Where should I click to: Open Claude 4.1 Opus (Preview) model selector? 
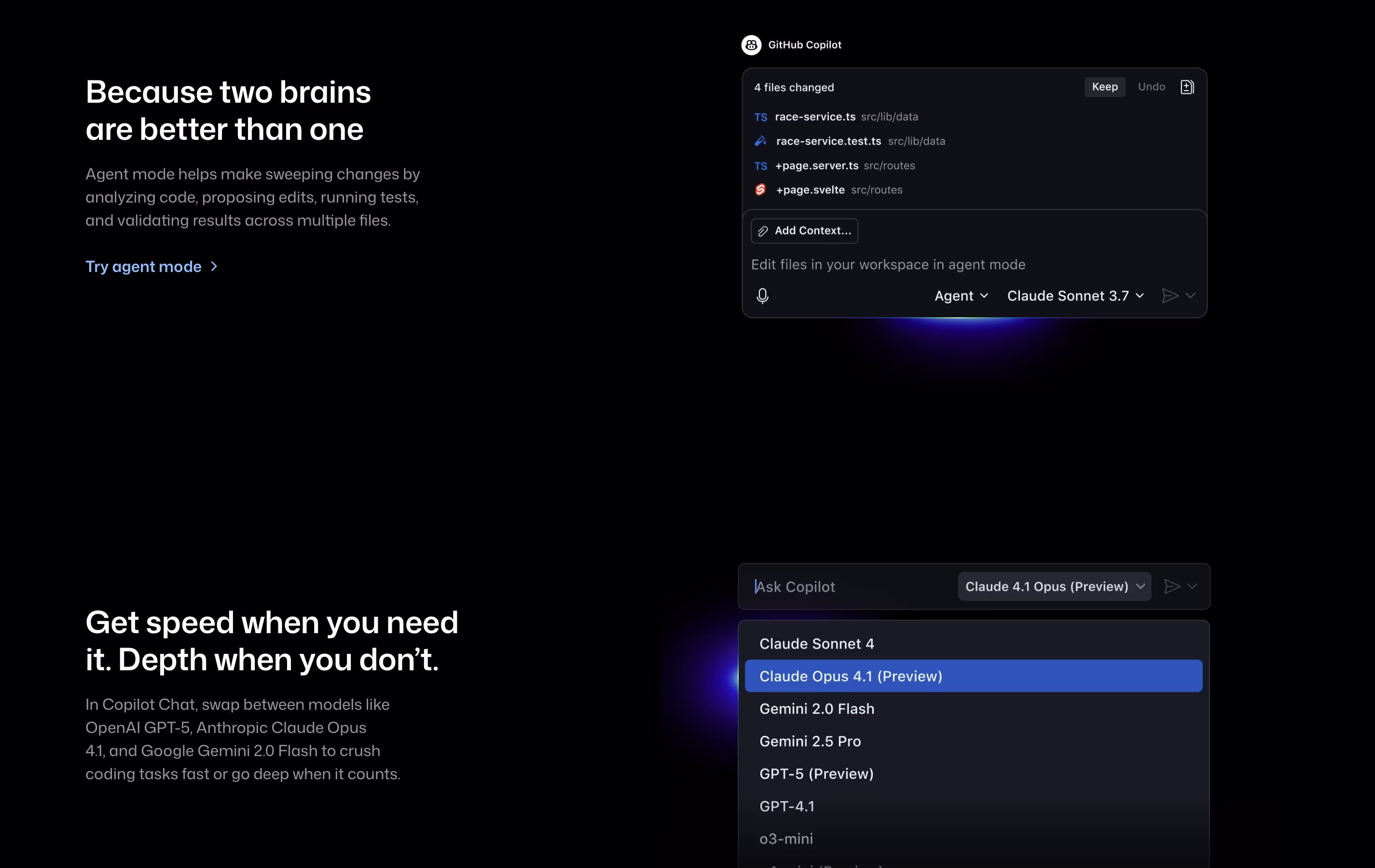tap(1055, 587)
